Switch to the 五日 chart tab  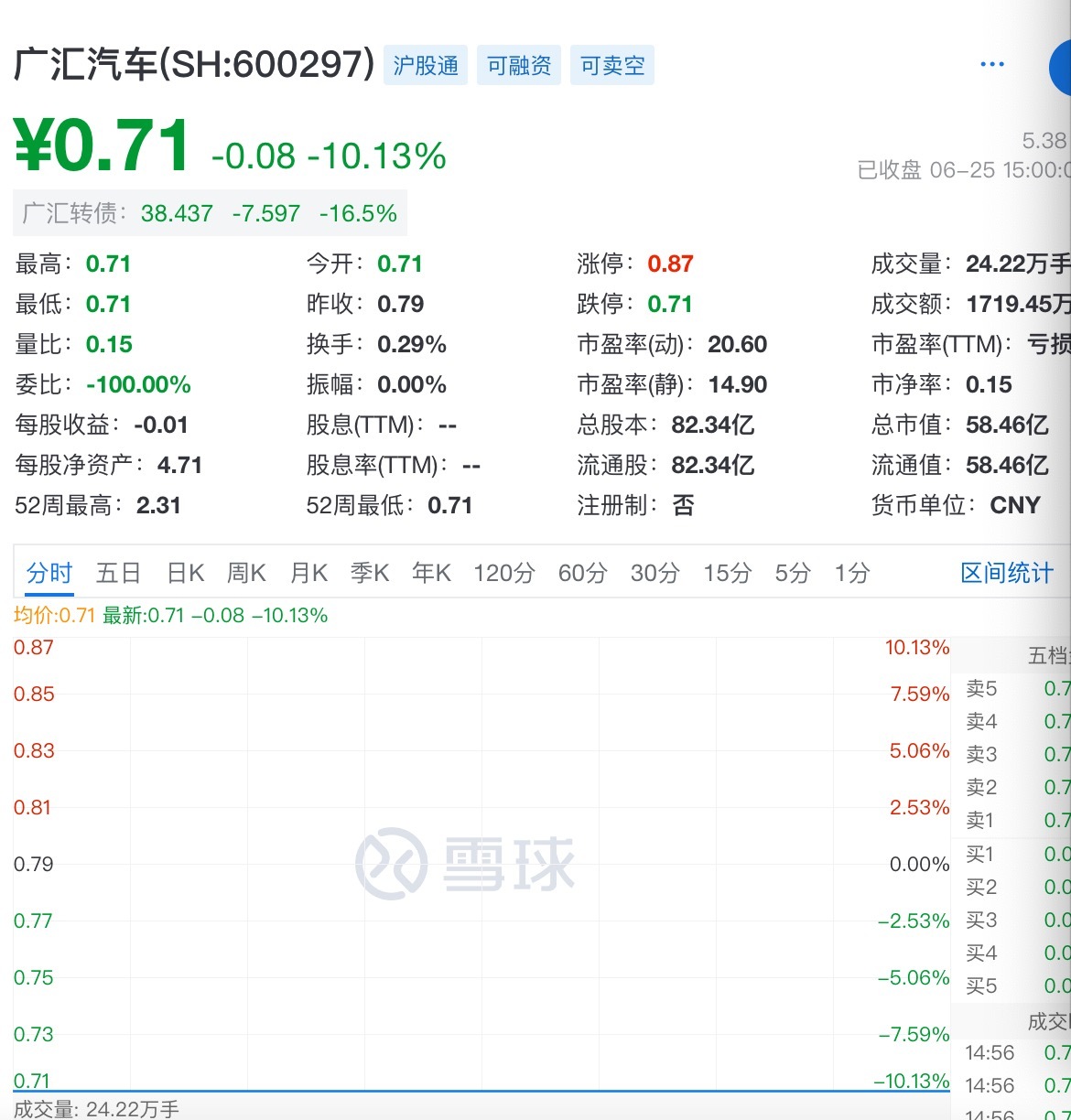pyautogui.click(x=119, y=574)
